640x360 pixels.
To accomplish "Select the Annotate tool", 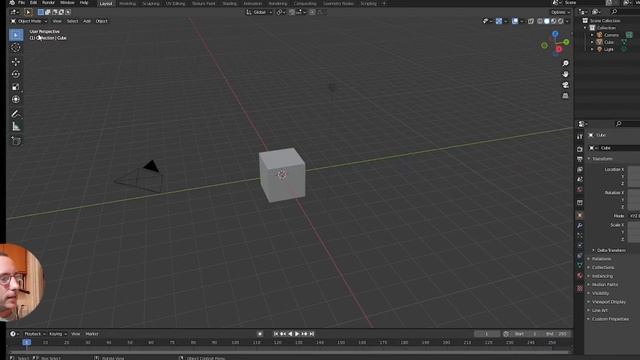I will coord(16,114).
